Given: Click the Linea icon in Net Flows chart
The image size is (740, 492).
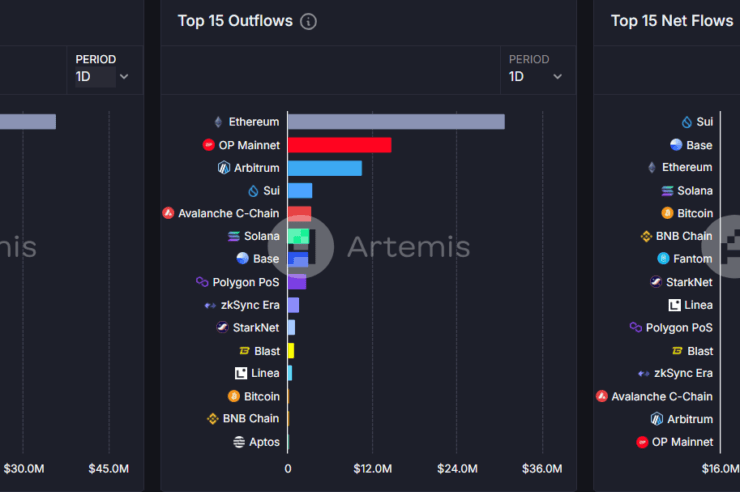Looking at the screenshot, I should point(674,305).
